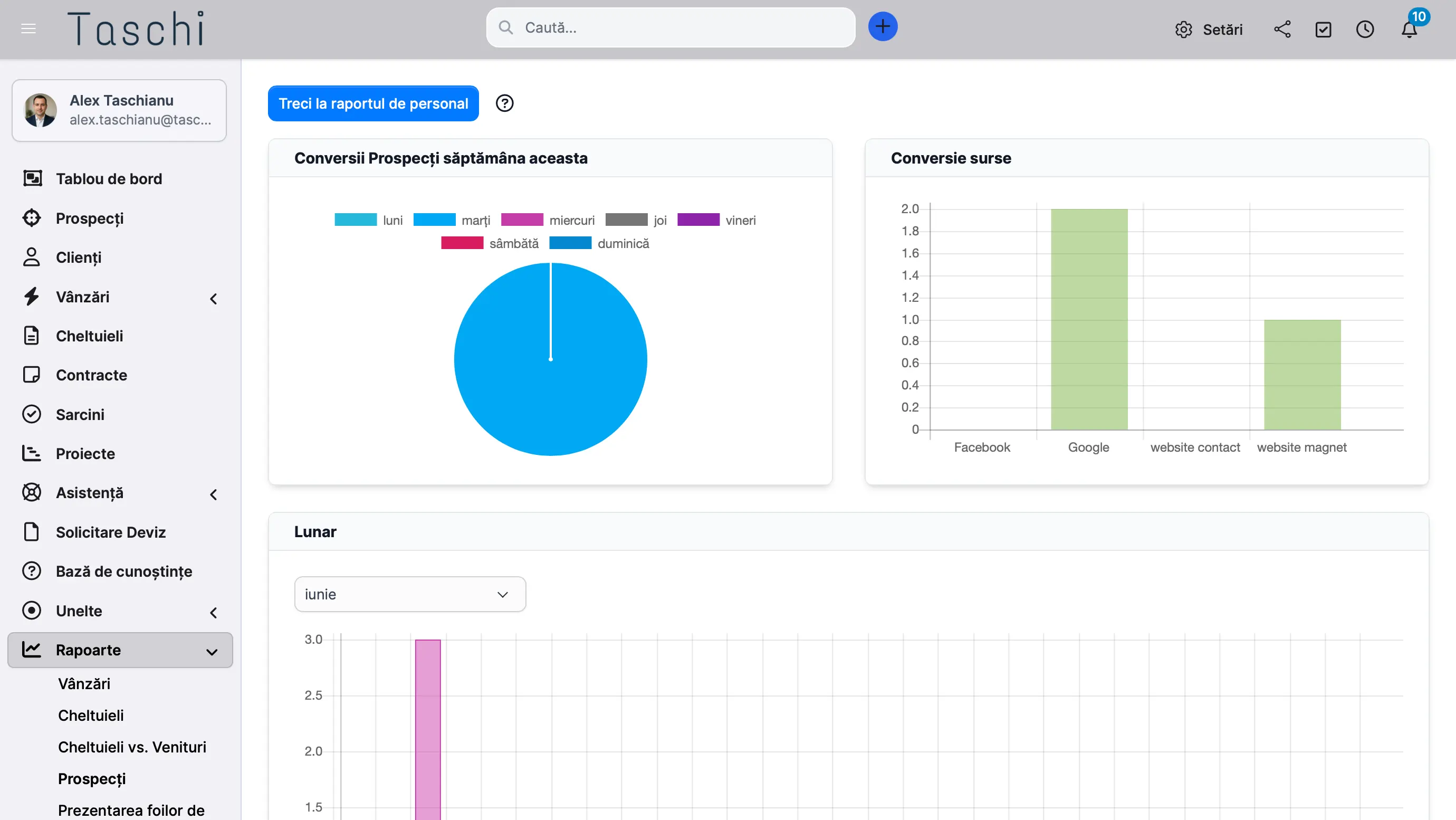This screenshot has height=820, width=1456.
Task: Click the help question mark icon
Action: tap(504, 103)
